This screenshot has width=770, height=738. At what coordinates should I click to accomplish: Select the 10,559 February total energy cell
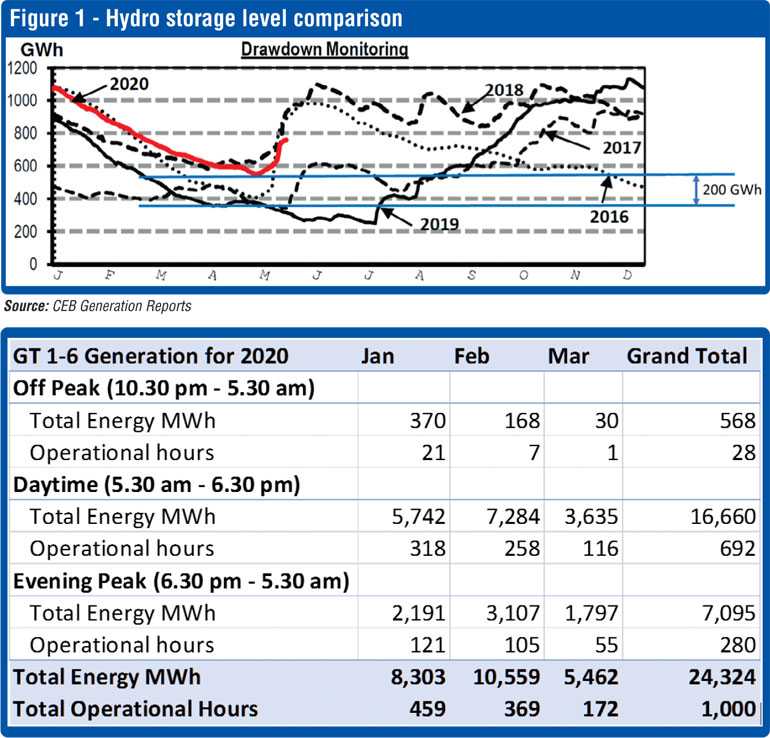pos(508,677)
